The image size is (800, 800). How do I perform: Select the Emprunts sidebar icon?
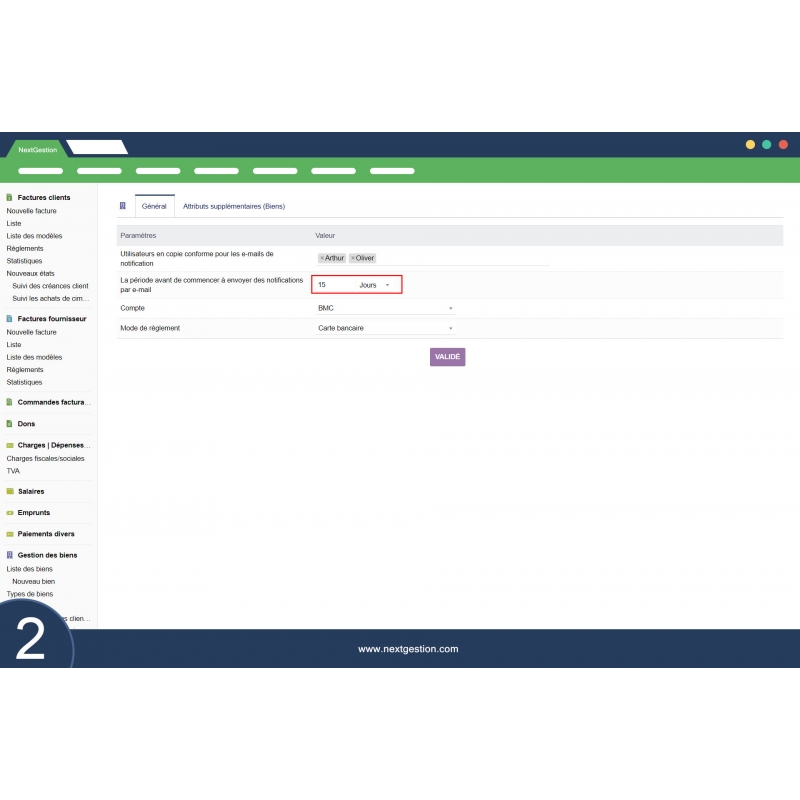pyautogui.click(x=9, y=512)
